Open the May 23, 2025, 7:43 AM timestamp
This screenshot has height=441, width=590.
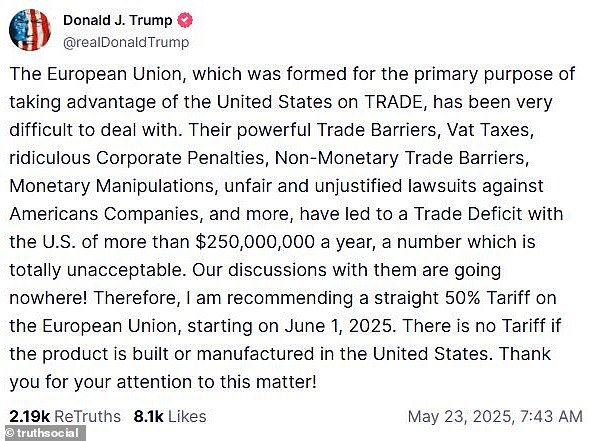coord(495,417)
